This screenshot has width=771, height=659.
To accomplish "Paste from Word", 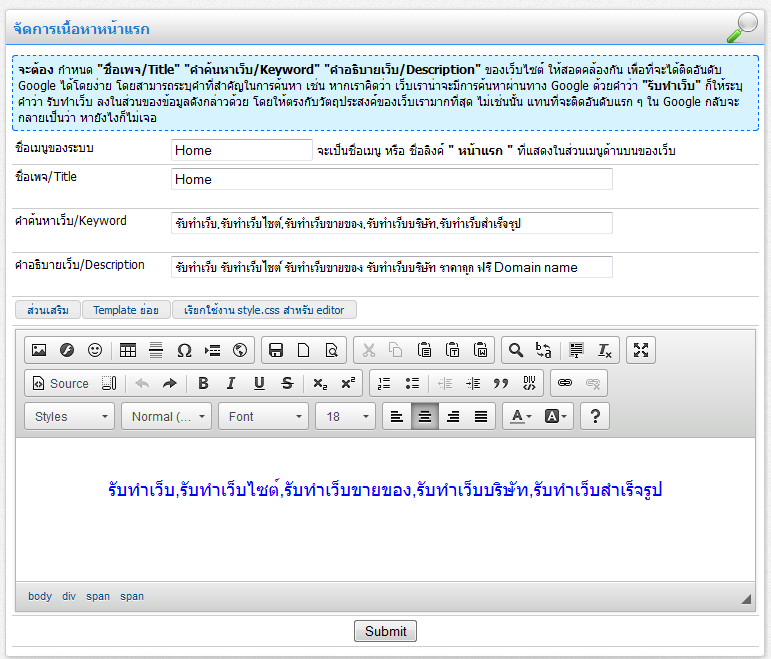I will point(480,350).
